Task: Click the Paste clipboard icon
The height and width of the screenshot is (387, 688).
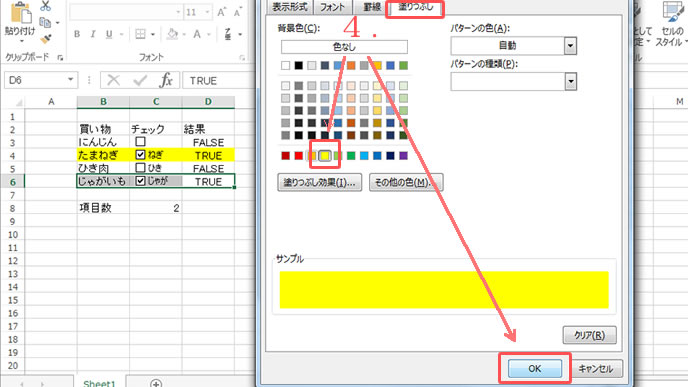Action: coord(21,12)
